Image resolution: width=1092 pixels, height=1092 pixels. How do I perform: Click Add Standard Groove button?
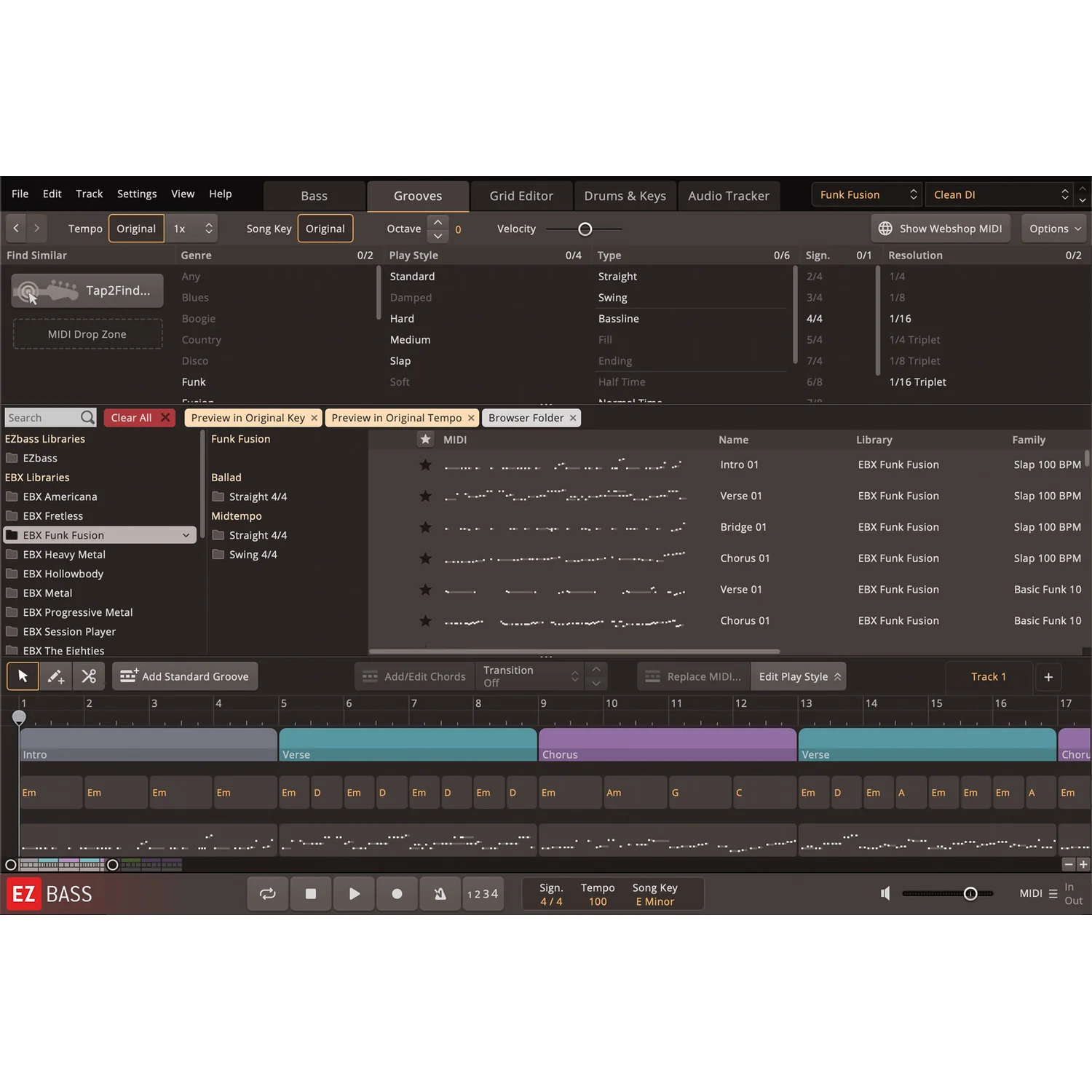(x=185, y=676)
